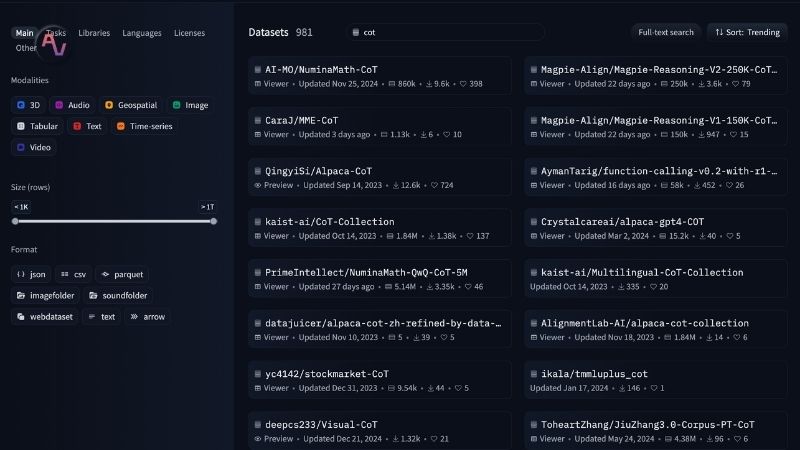Toggle Geospatial modality filter
This screenshot has width=800, height=450.
(x=131, y=105)
